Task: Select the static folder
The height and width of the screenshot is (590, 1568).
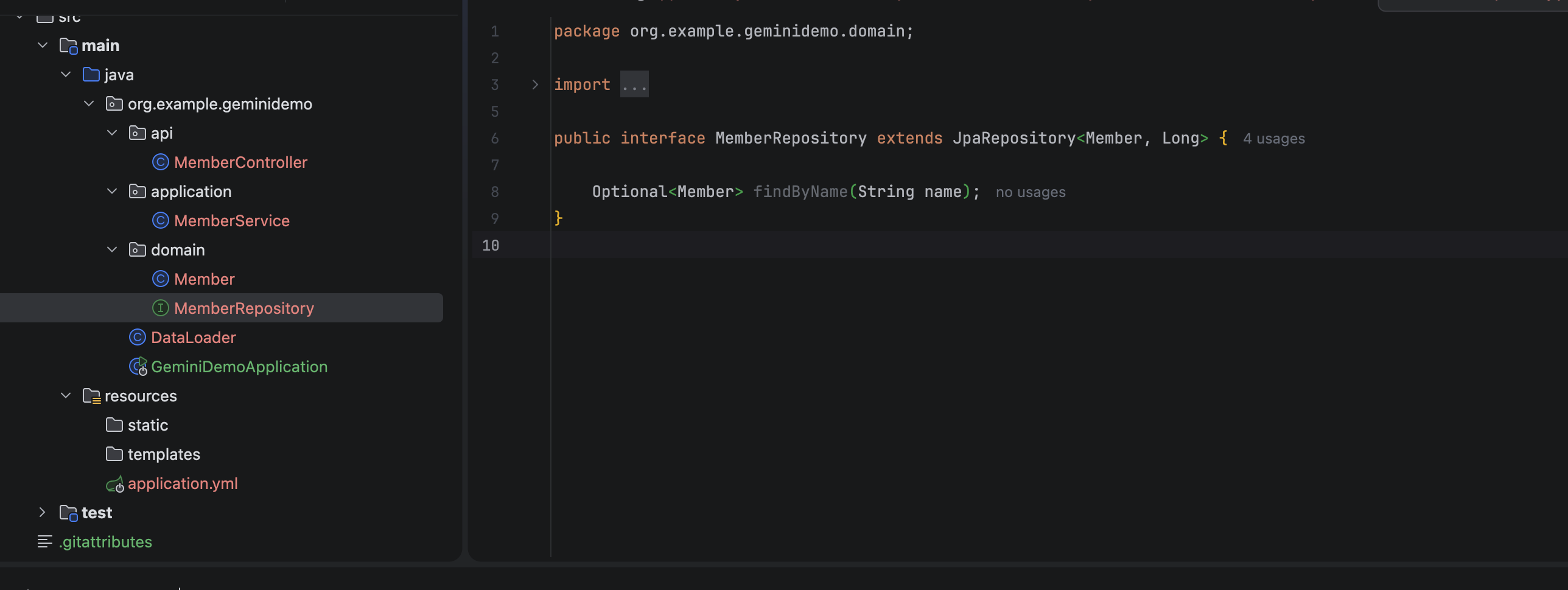Action: tap(147, 425)
